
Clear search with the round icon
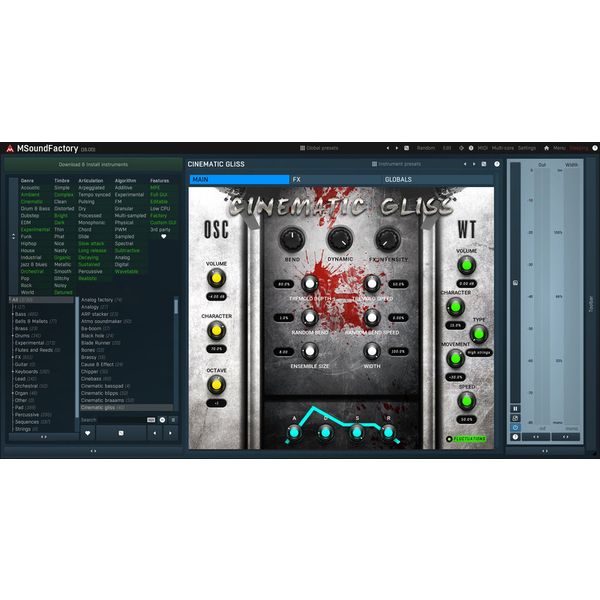(x=162, y=420)
